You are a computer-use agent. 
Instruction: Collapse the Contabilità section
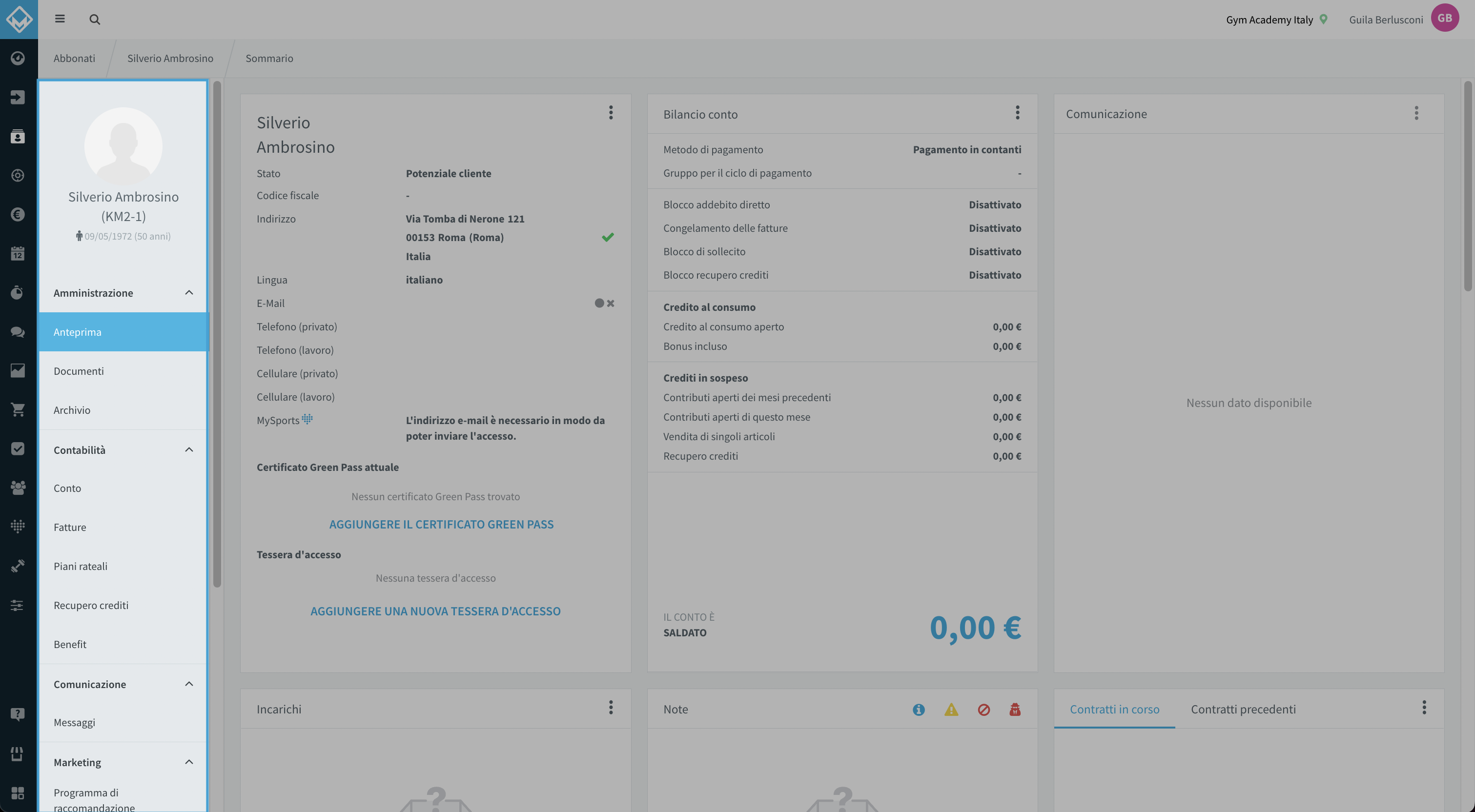coord(189,449)
